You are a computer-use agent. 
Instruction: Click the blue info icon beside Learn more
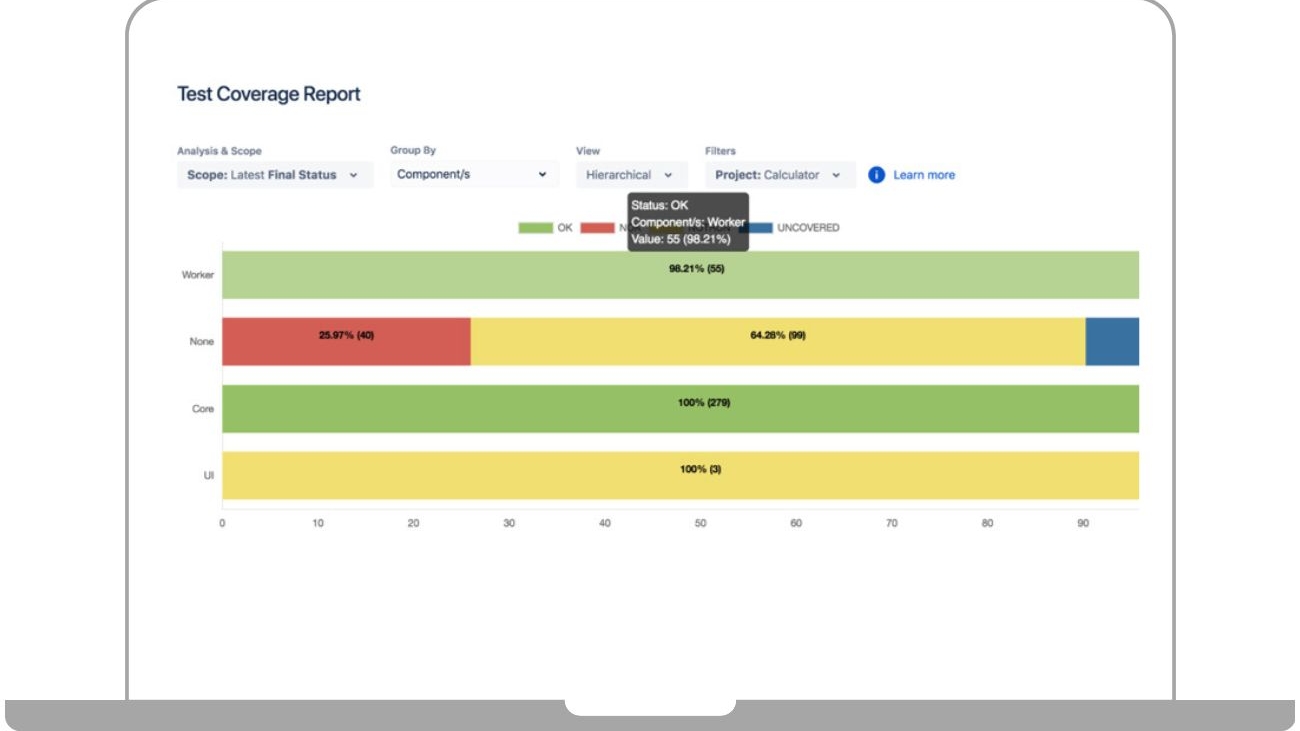[x=876, y=175]
